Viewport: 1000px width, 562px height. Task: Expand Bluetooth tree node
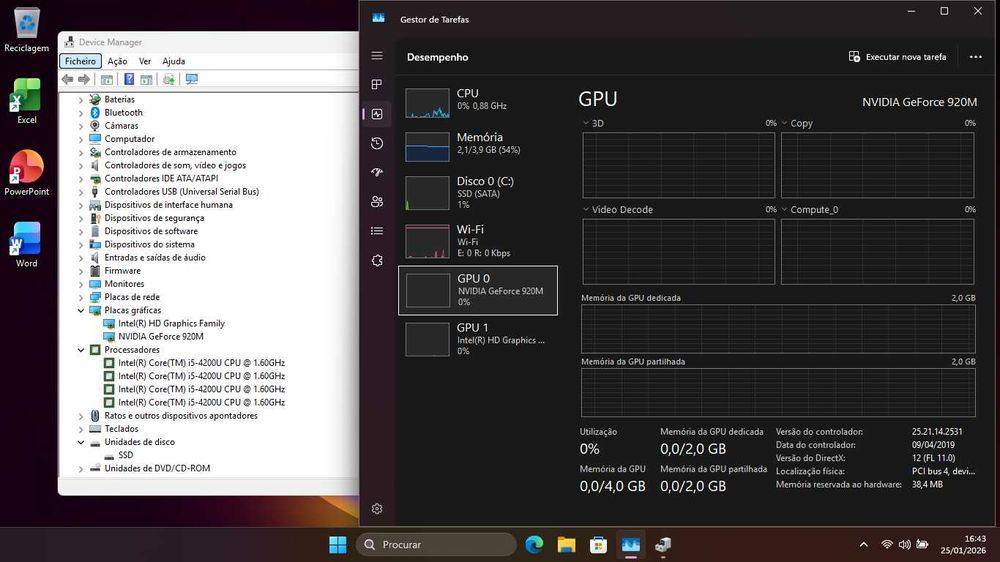point(81,113)
